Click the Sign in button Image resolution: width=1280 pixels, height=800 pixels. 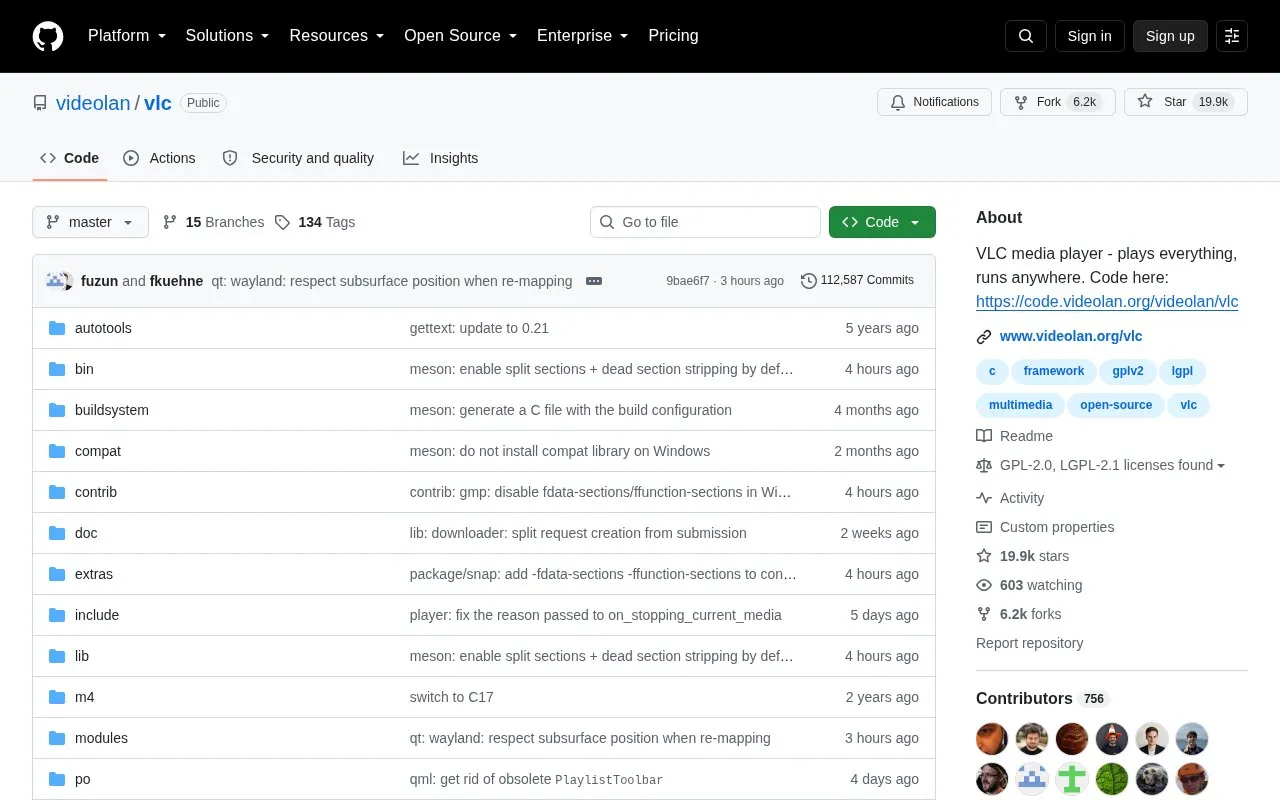coord(1089,36)
